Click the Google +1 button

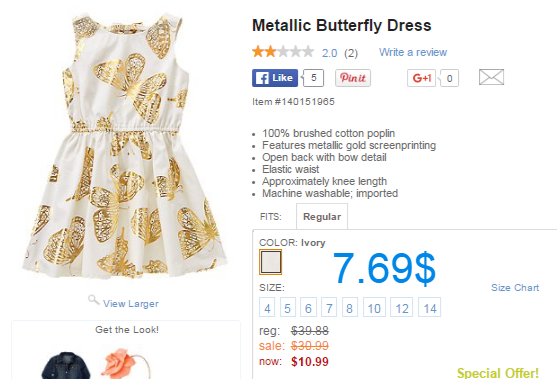click(x=421, y=78)
